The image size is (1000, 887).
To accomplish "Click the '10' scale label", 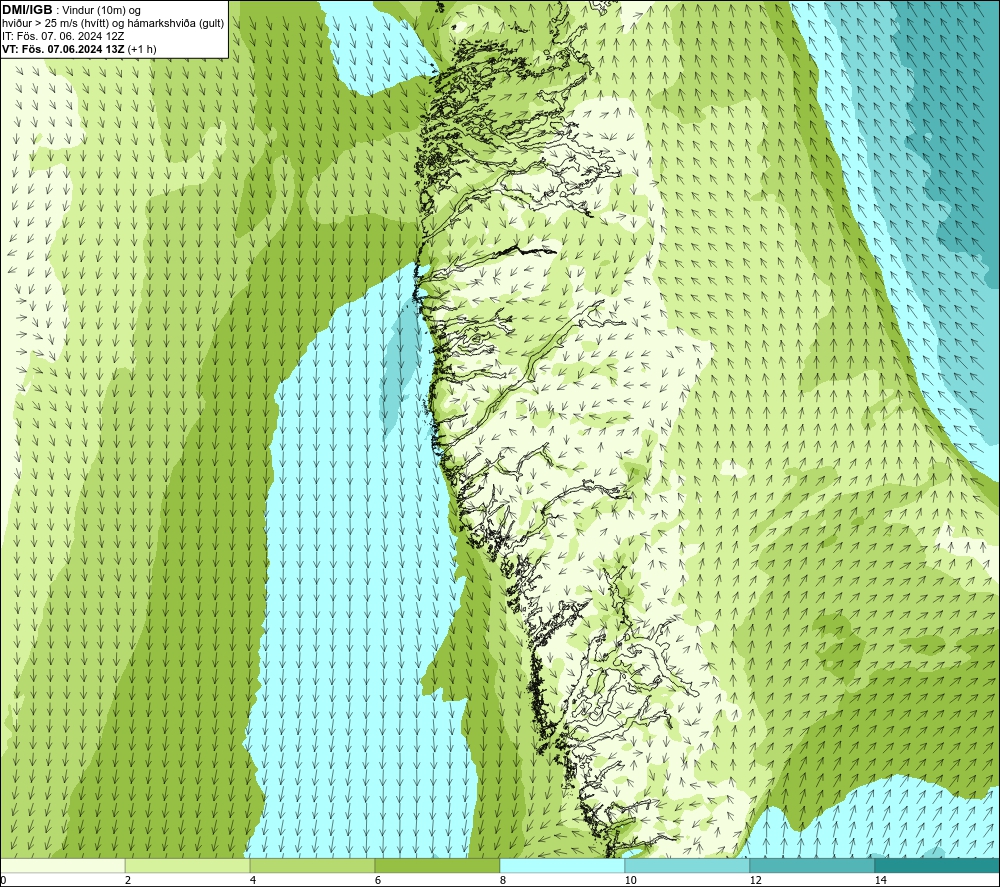I will [630, 881].
